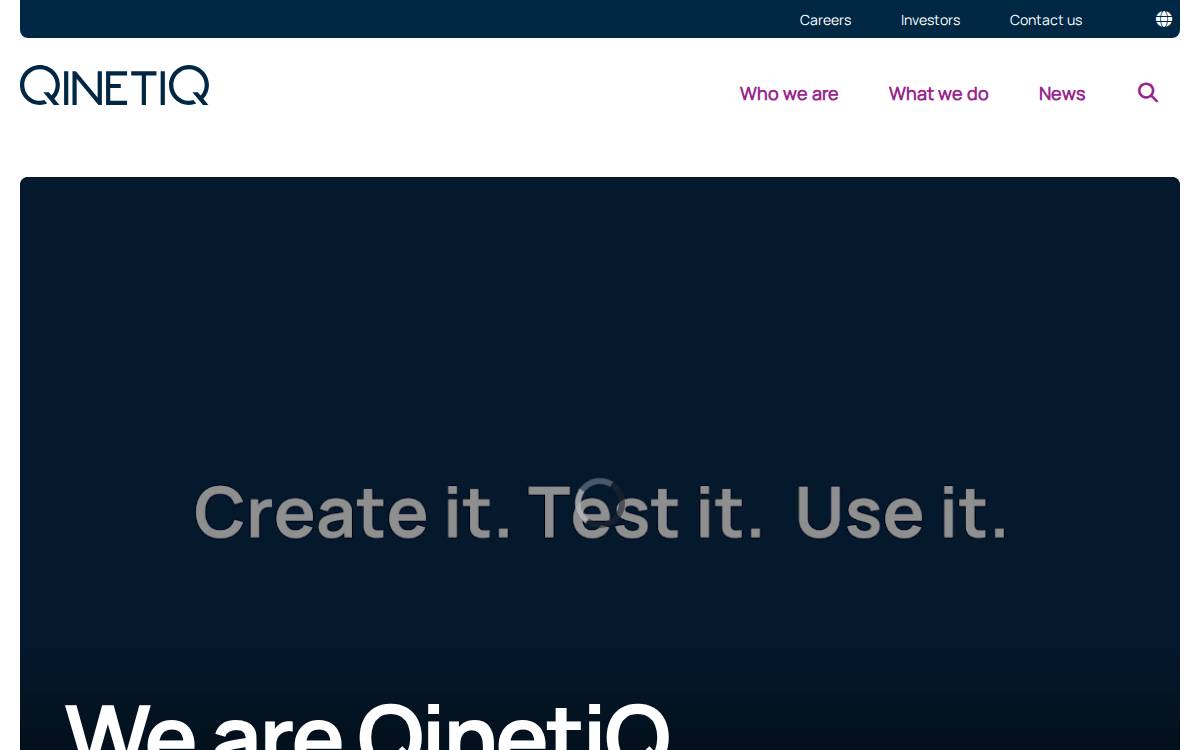Click the 'Create it. Test it. Use it.' text

[x=600, y=512]
